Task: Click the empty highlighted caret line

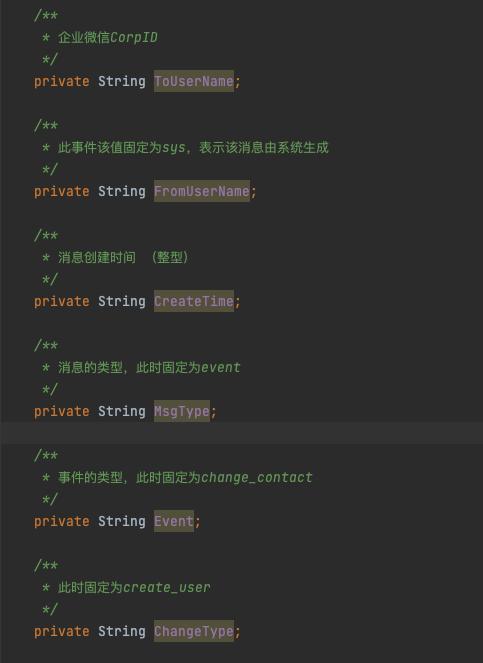Action: click(242, 433)
